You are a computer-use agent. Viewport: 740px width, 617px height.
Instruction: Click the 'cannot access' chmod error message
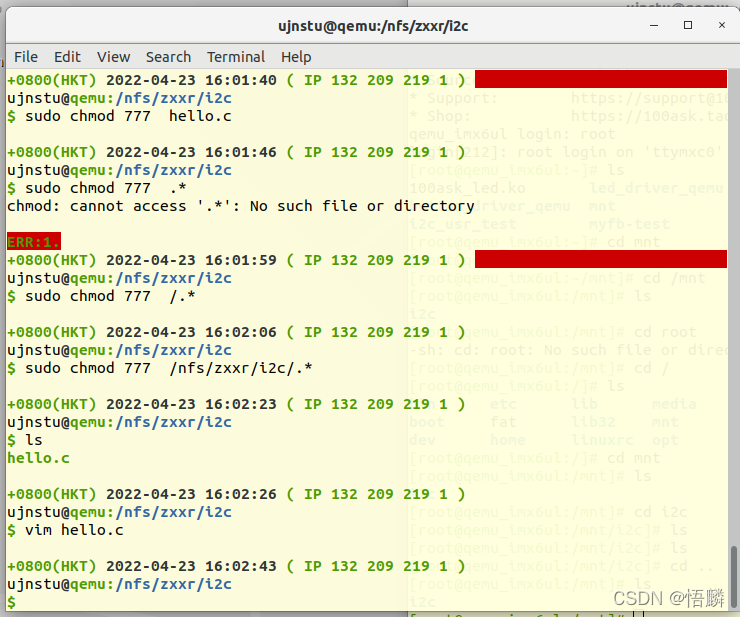pos(241,206)
